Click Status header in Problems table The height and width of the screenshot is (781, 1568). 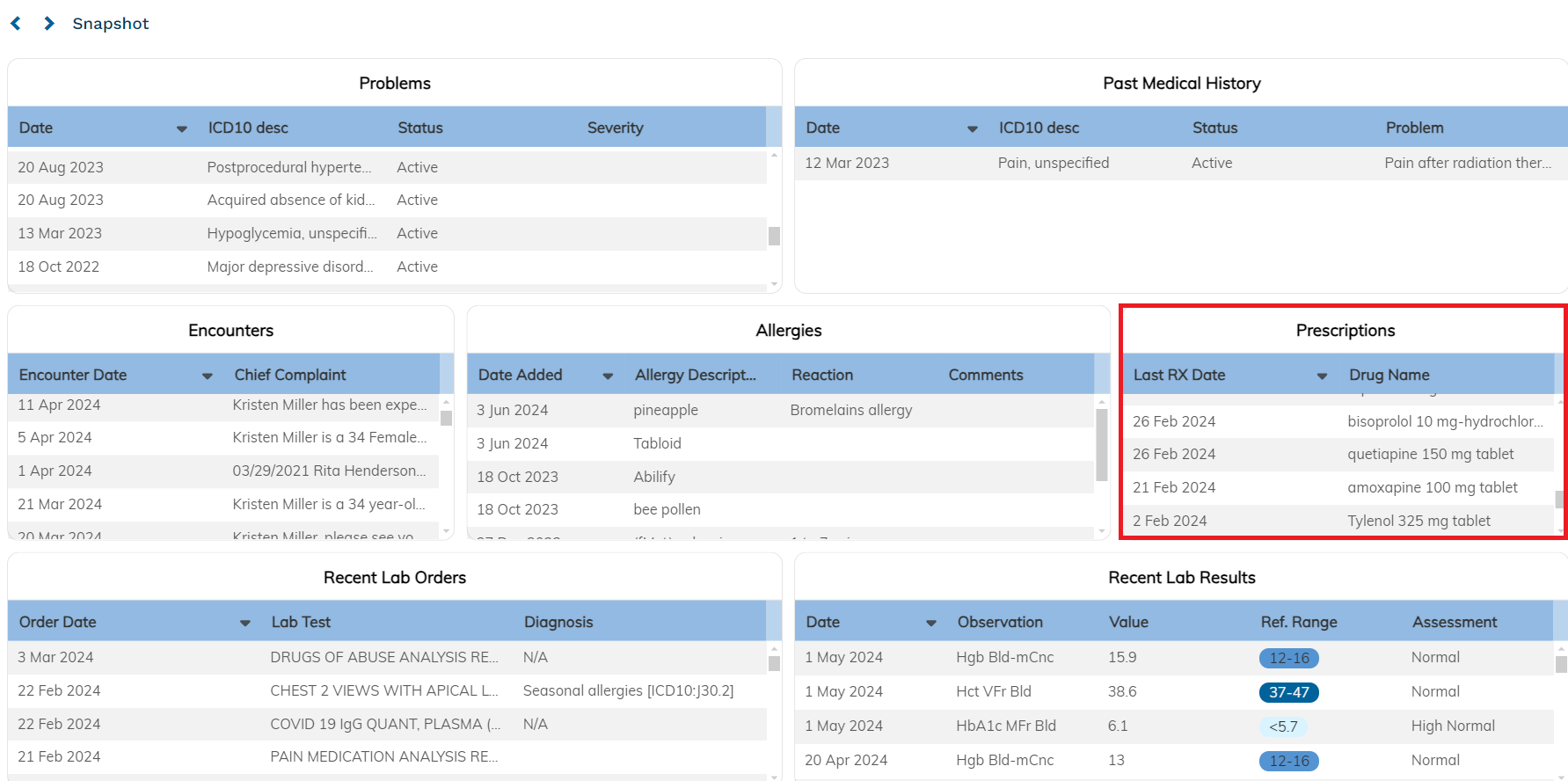click(x=420, y=128)
